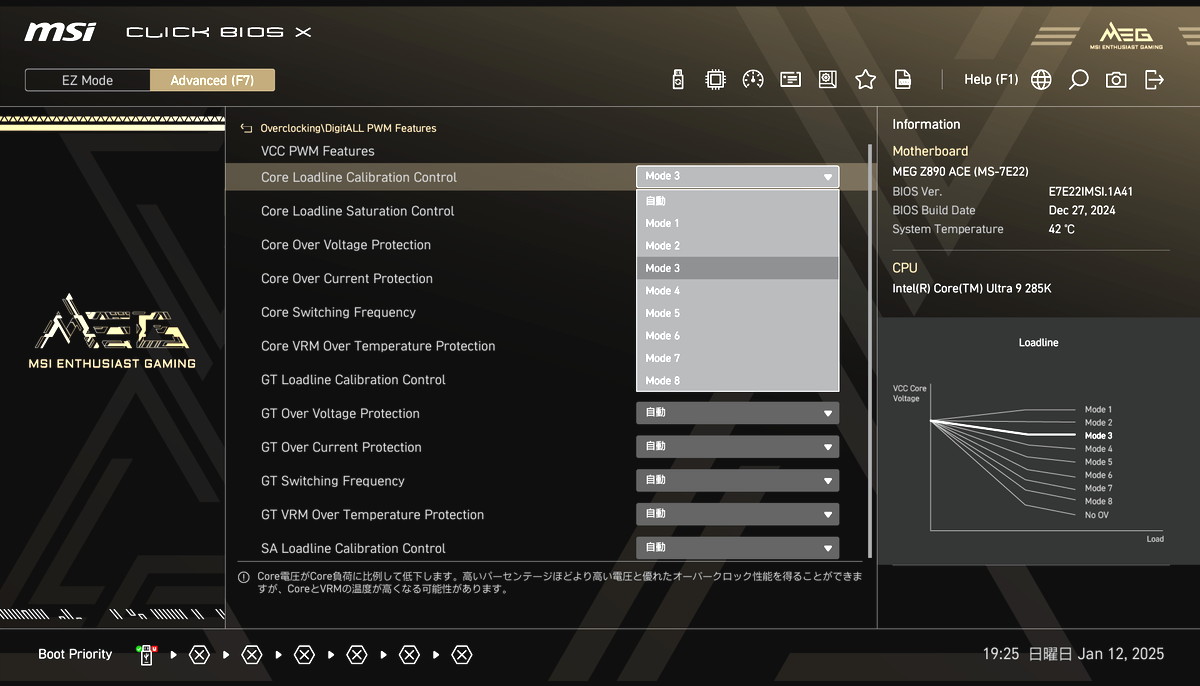Click the CPU chip icon in toolbar
The width and height of the screenshot is (1200, 686).
pyautogui.click(x=715, y=80)
